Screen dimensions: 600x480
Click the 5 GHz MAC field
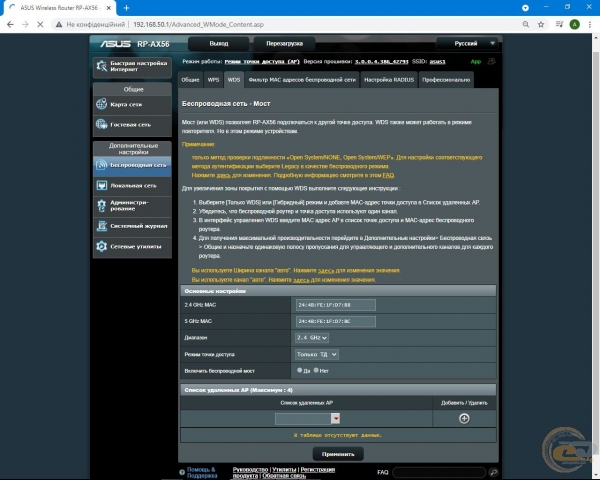[x=336, y=322]
